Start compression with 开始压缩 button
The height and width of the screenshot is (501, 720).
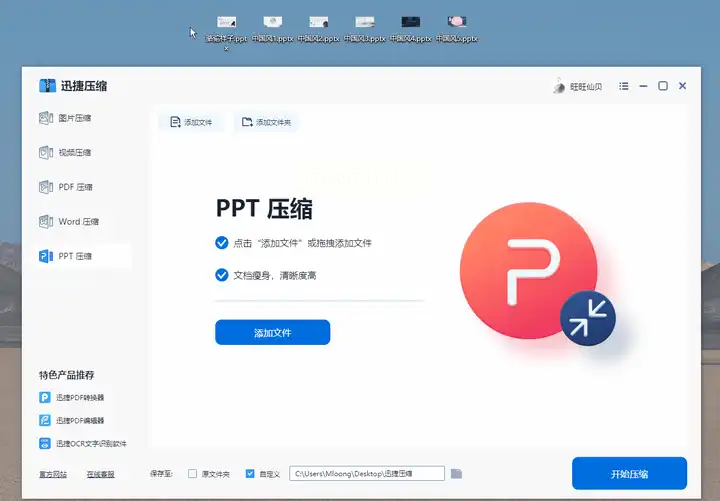(629, 474)
